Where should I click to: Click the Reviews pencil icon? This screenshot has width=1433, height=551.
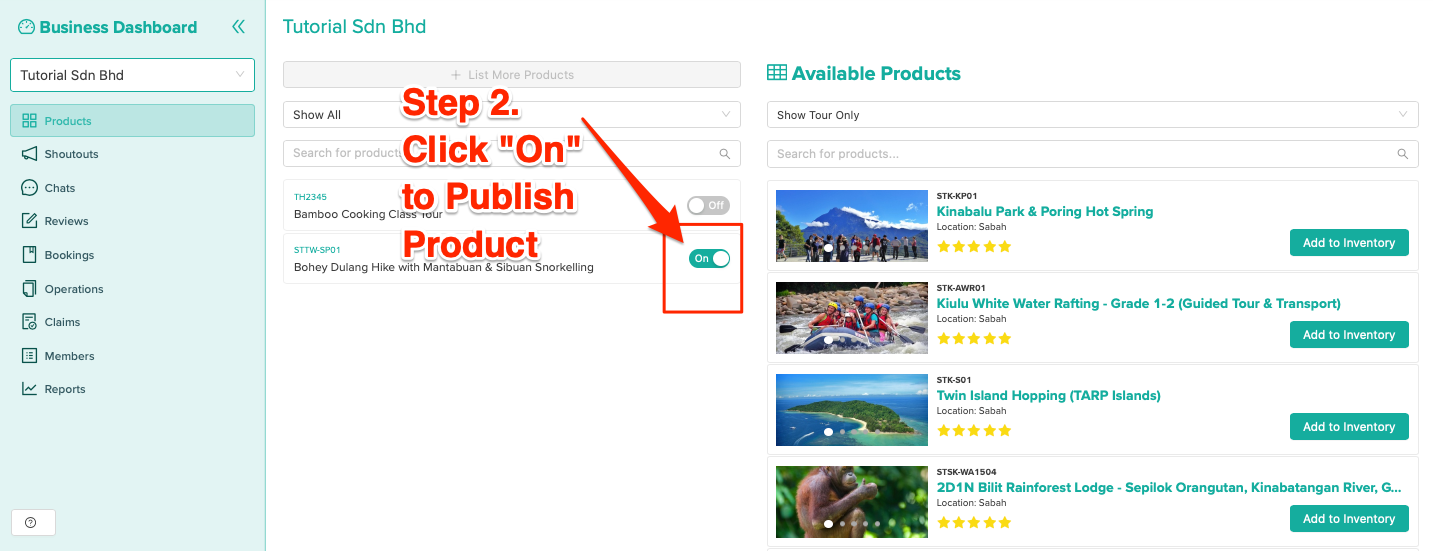pyautogui.click(x=29, y=221)
